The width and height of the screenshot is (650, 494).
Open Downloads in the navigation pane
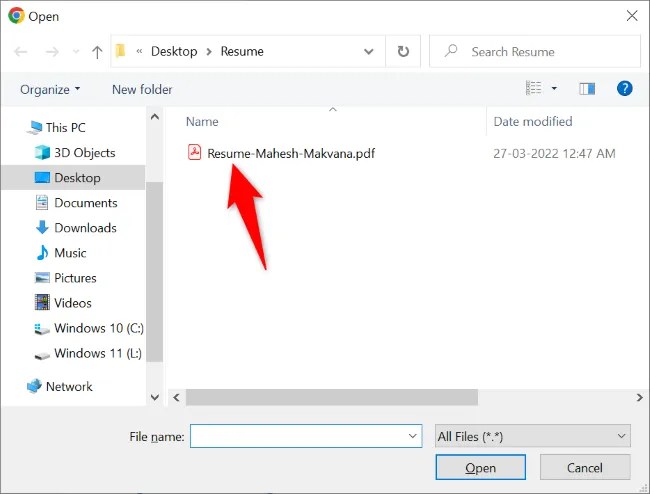pyautogui.click(x=76, y=228)
